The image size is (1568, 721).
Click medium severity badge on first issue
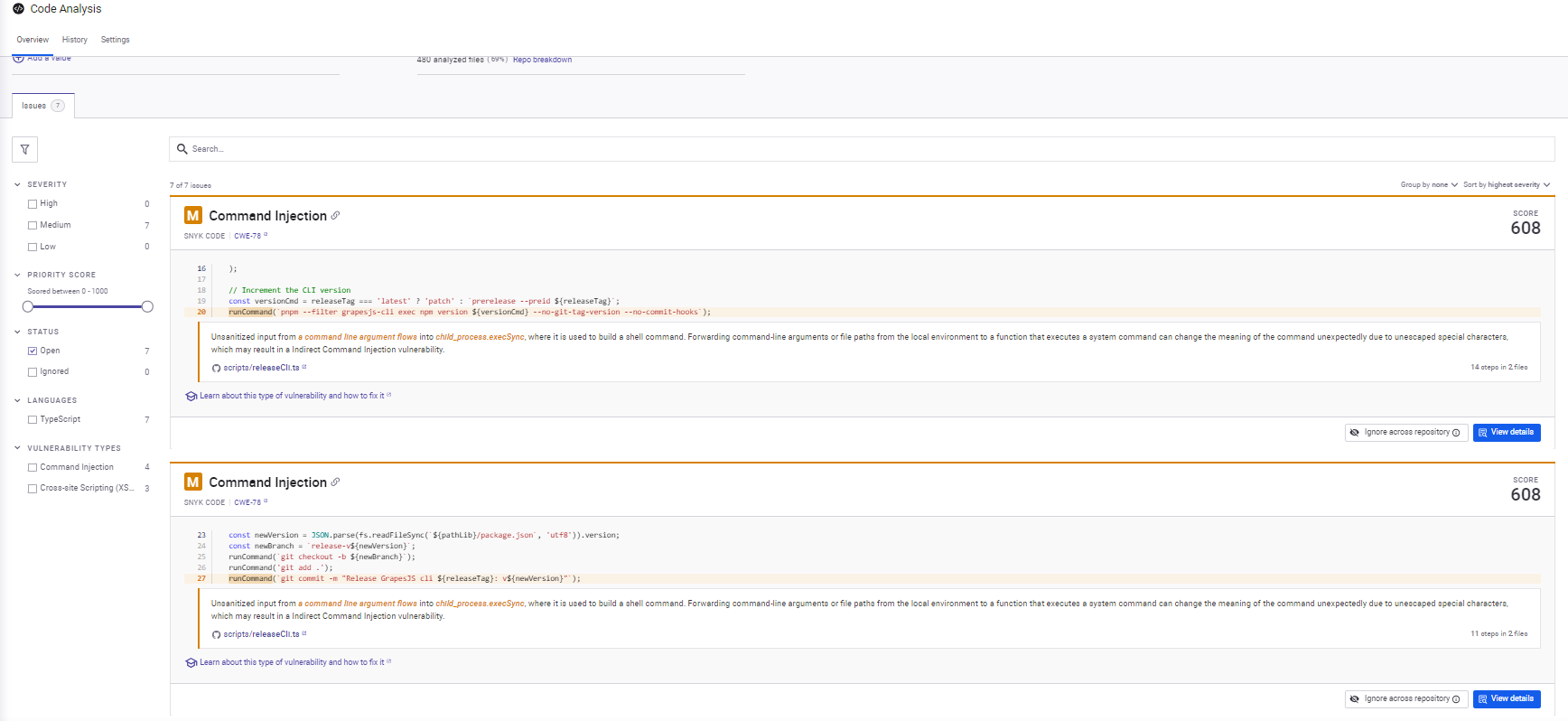click(x=192, y=215)
